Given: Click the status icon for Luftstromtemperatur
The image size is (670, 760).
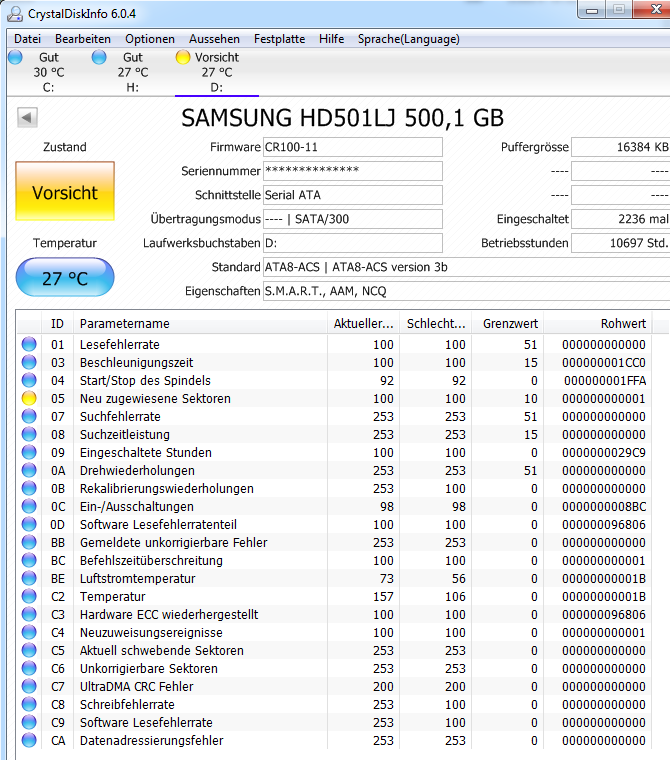Looking at the screenshot, I should coord(29,578).
